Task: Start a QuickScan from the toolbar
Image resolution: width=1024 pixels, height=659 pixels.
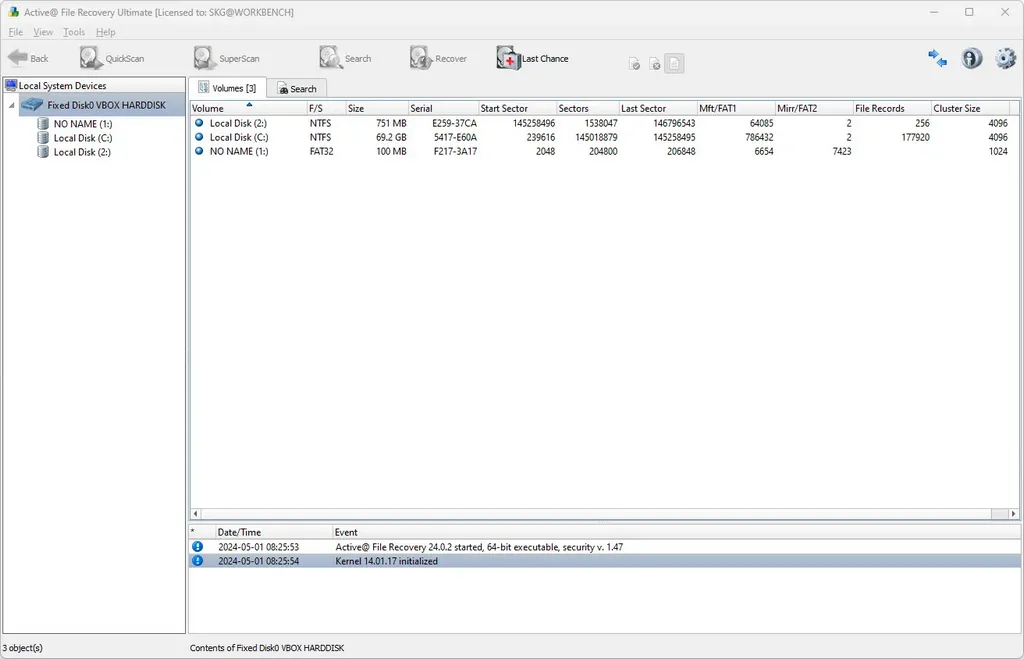Action: point(112,58)
